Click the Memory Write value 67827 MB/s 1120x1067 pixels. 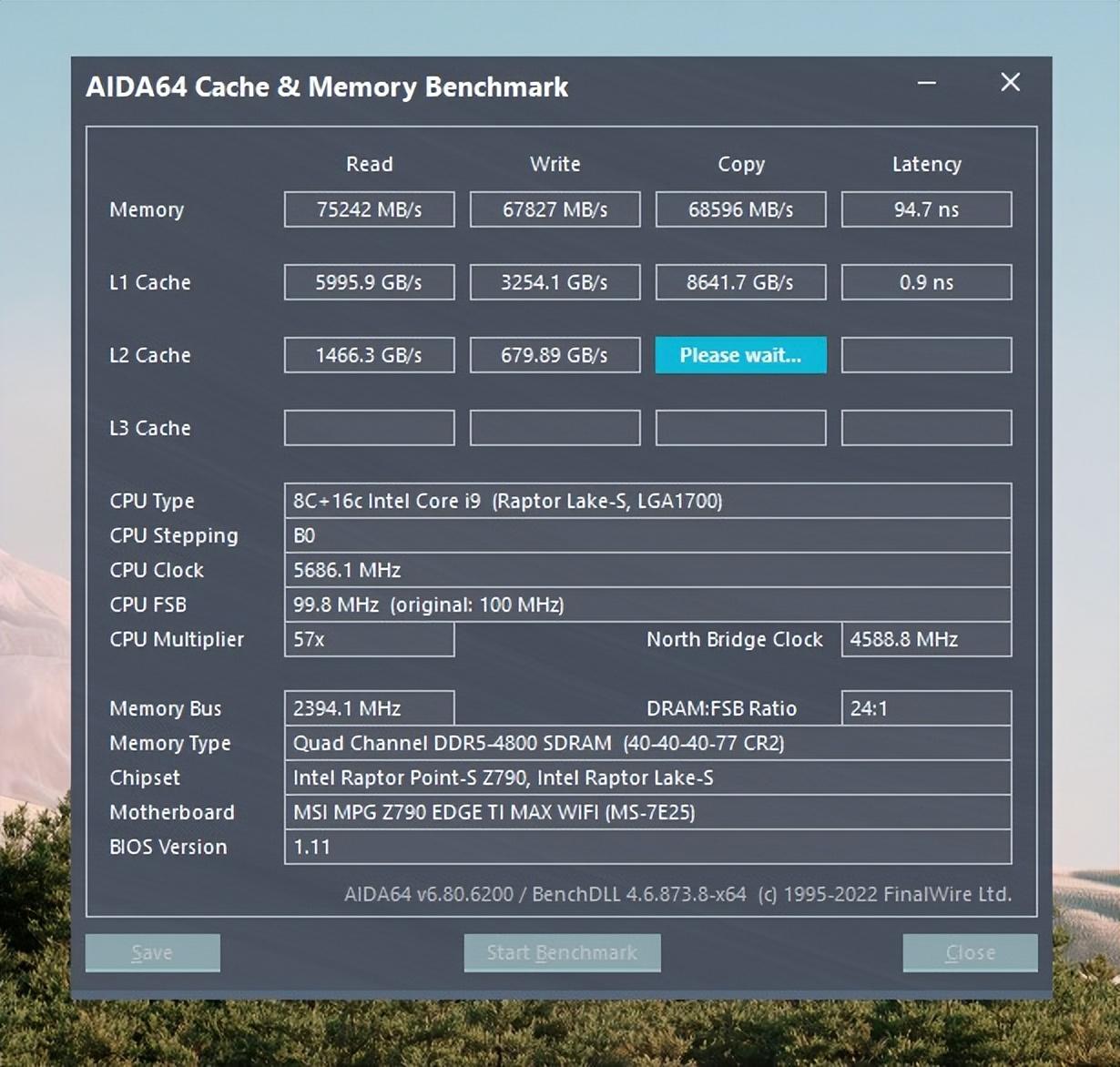[x=555, y=209]
